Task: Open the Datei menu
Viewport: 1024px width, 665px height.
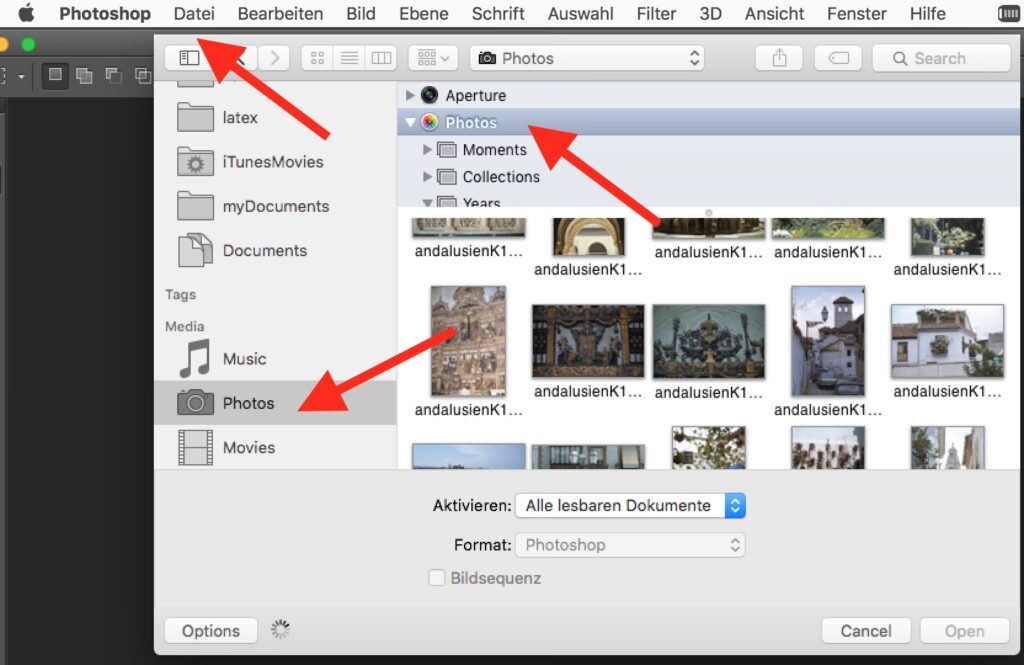Action: click(x=194, y=14)
